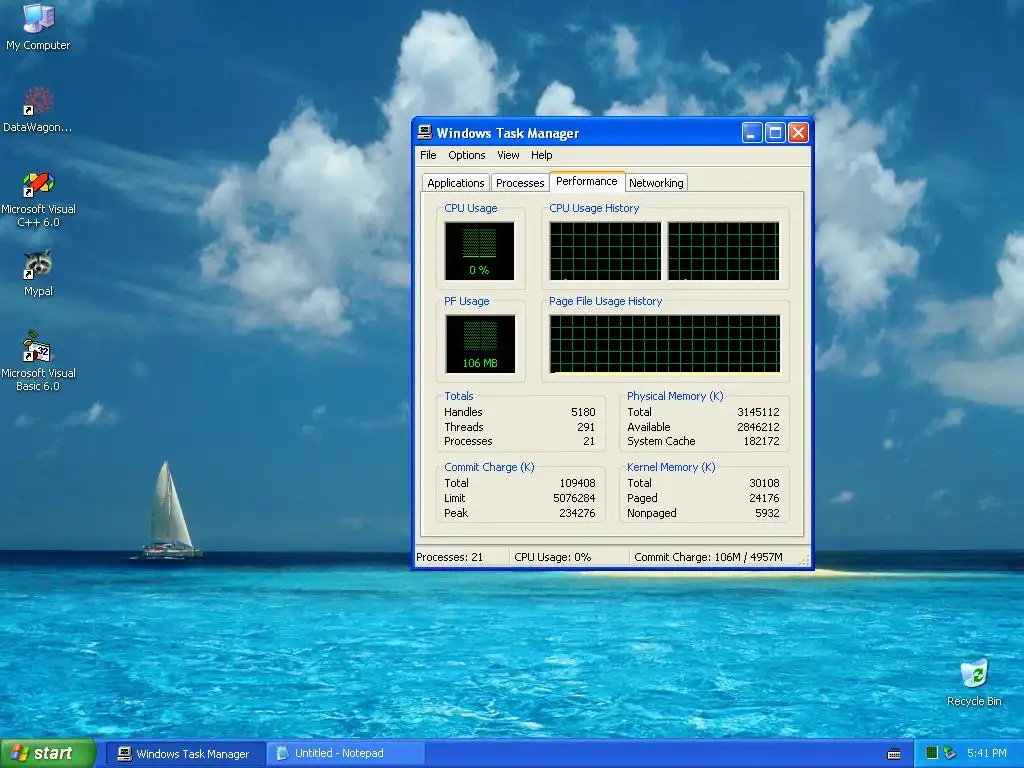Open the View menu

coord(508,155)
